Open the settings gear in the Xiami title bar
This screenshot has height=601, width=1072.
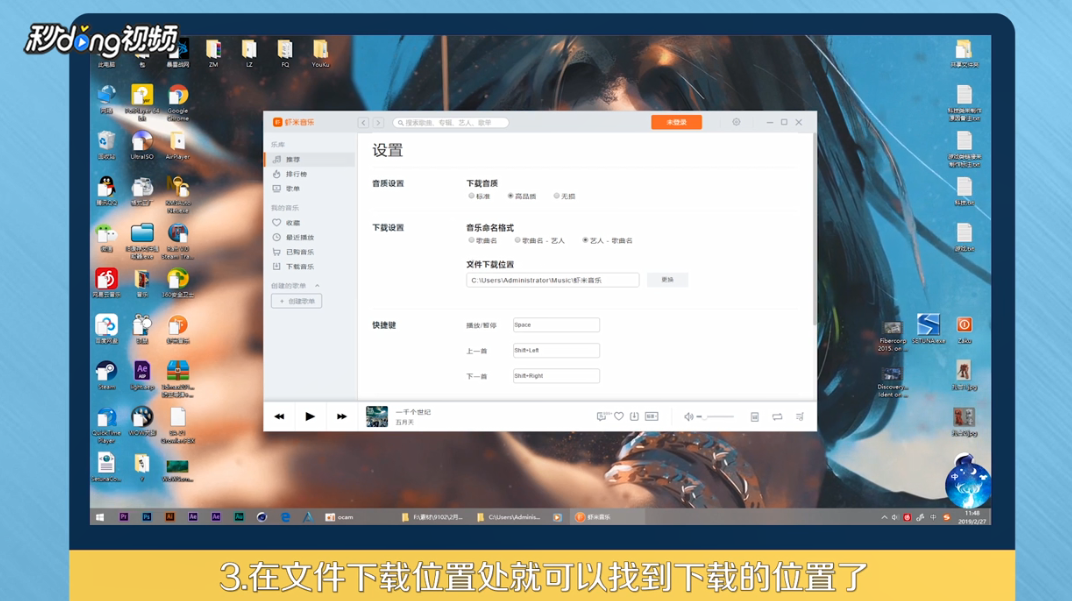tap(736, 122)
